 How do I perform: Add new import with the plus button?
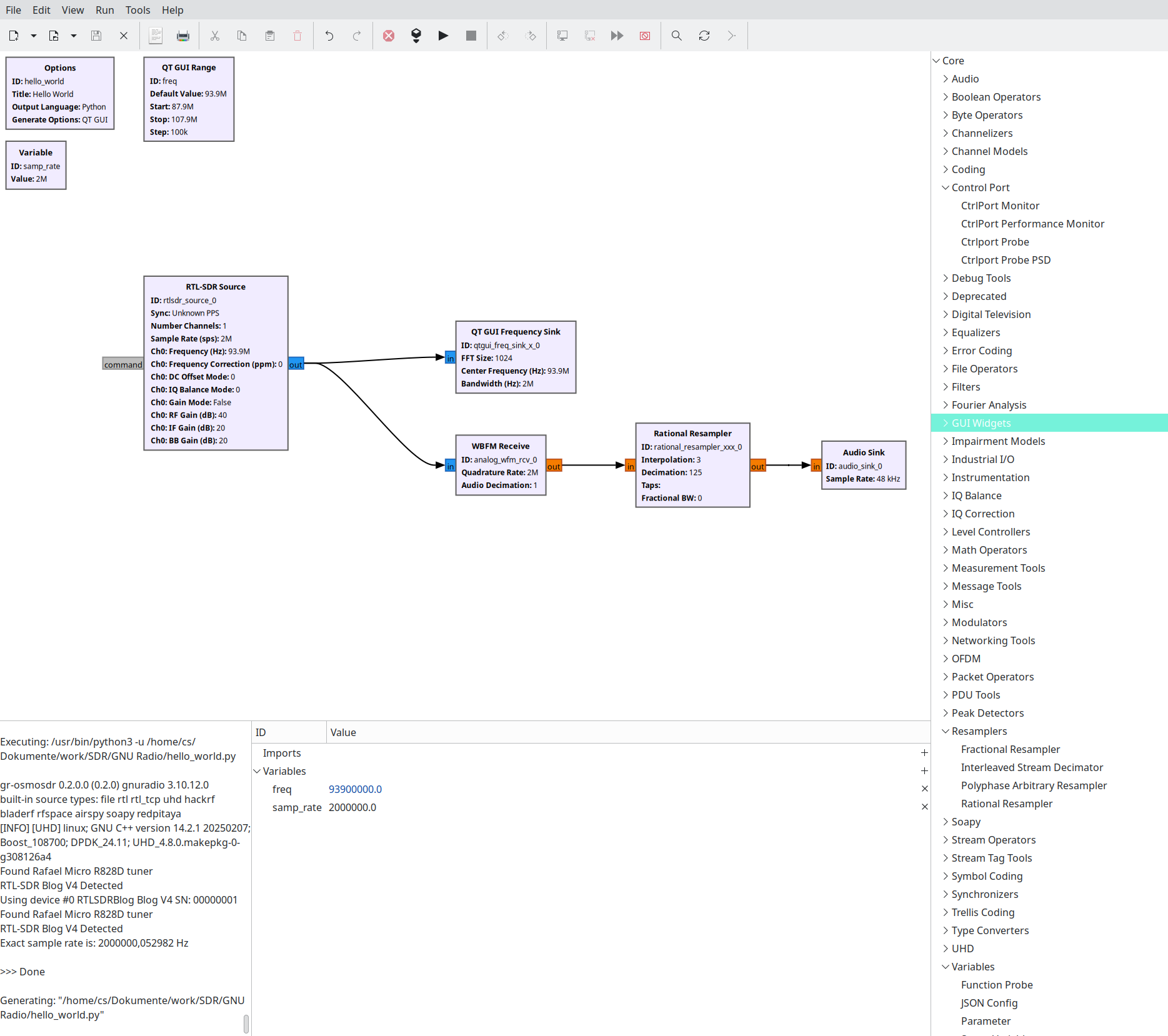pyautogui.click(x=924, y=753)
